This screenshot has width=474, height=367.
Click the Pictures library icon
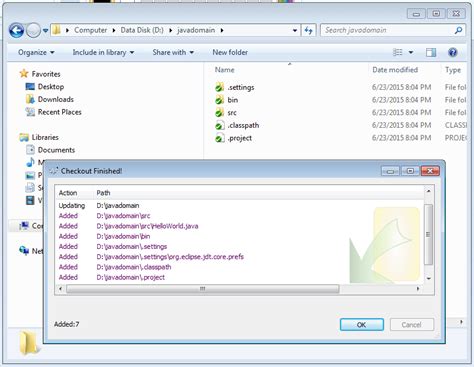[x=30, y=175]
